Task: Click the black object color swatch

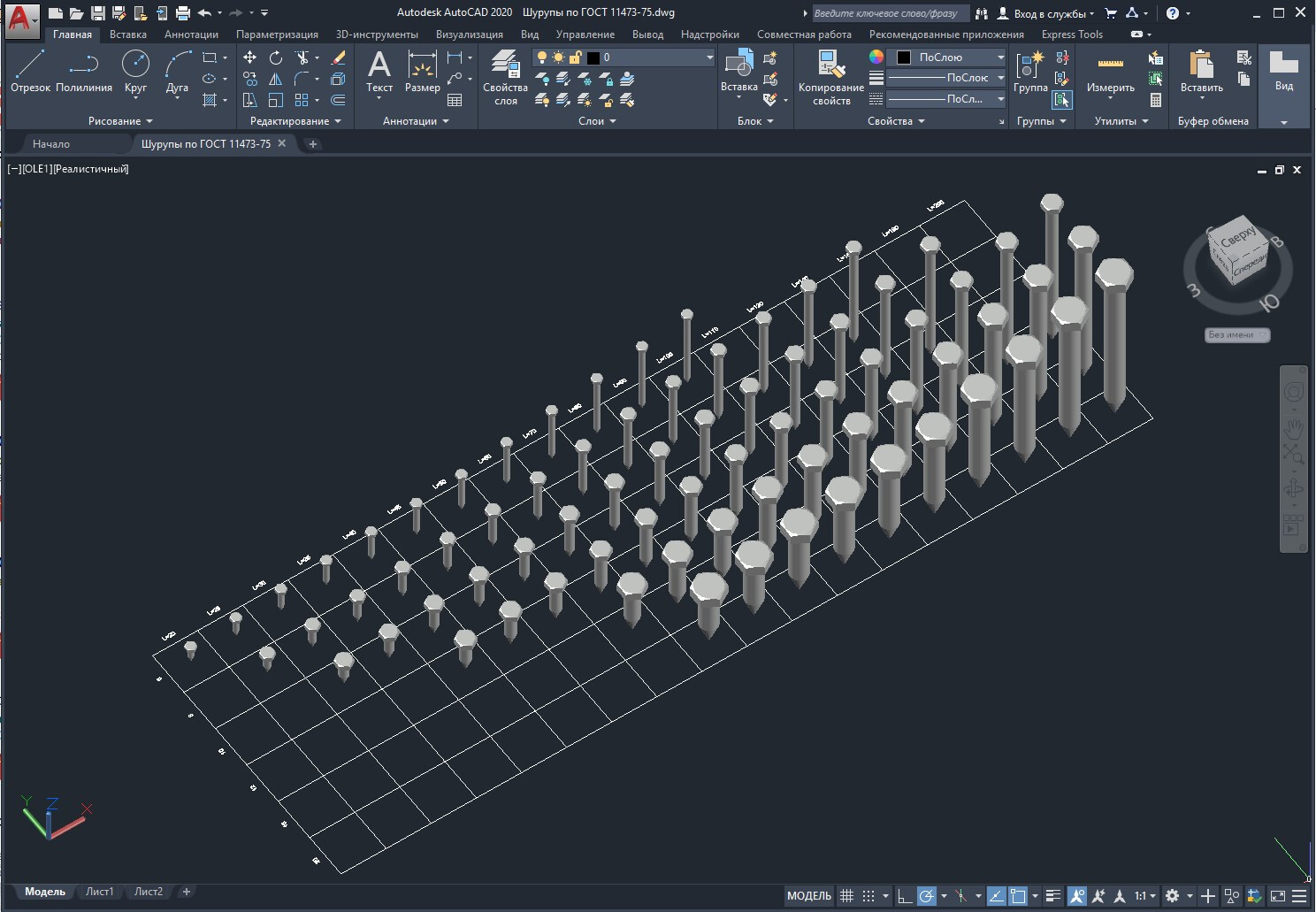Action: pyautogui.click(x=903, y=57)
